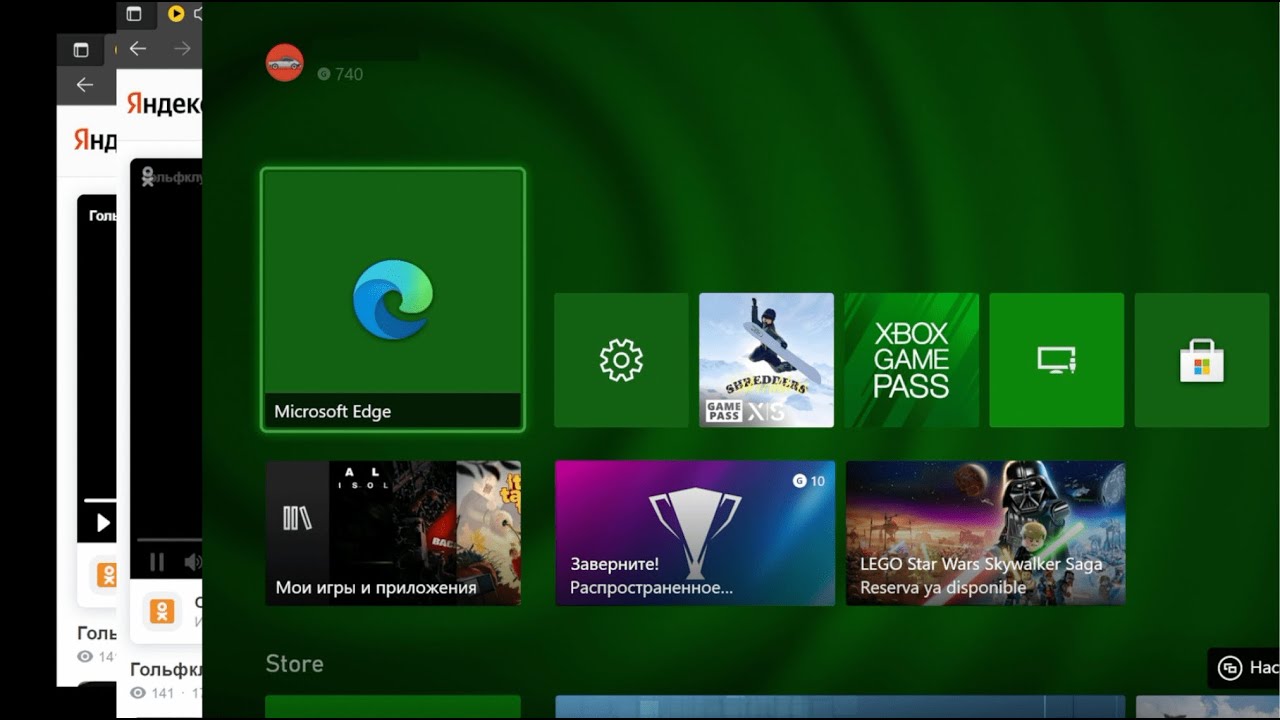Image resolution: width=1280 pixels, height=720 pixels.
Task: Open the Microsoft Edge tile
Action: point(393,300)
